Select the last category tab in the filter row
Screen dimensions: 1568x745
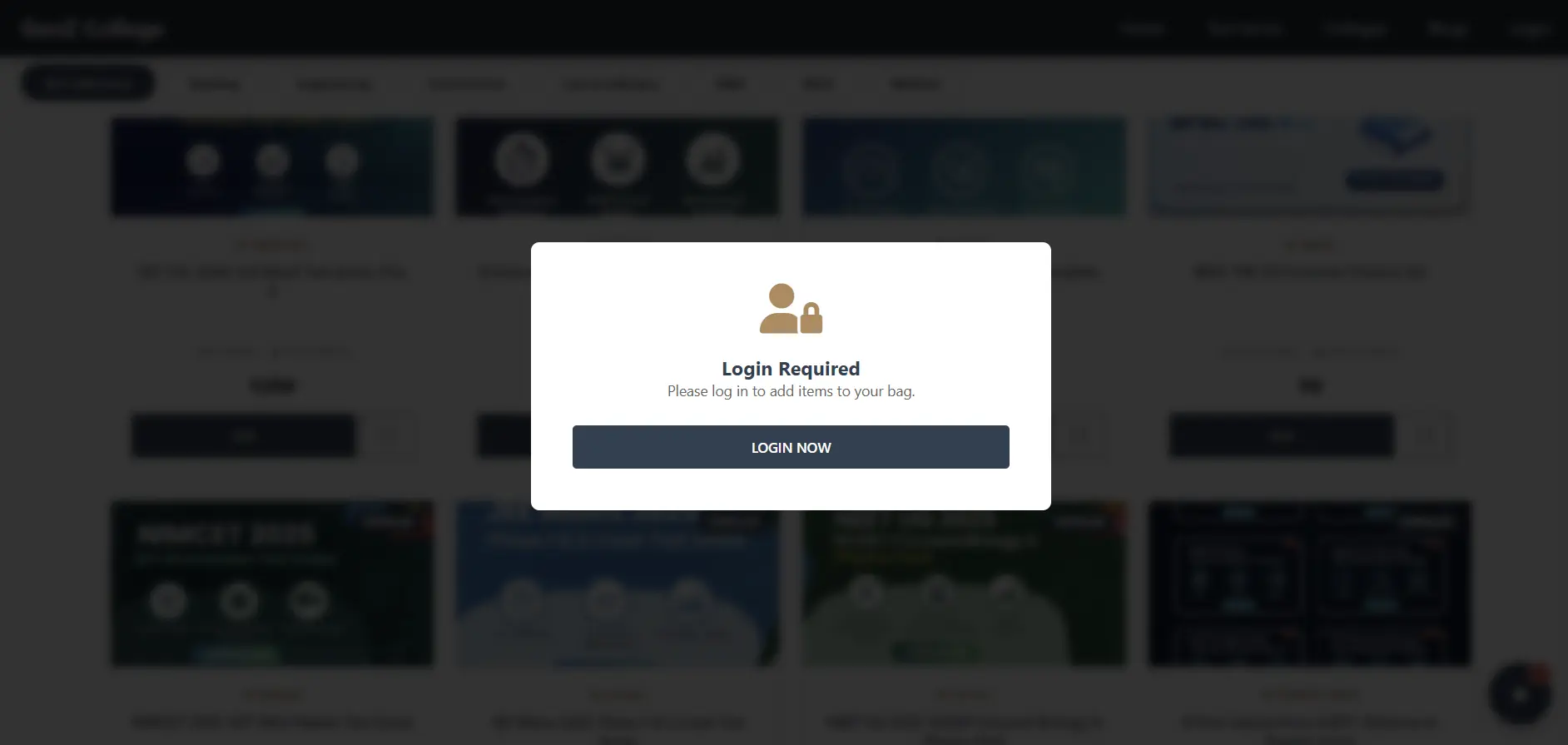(x=915, y=84)
